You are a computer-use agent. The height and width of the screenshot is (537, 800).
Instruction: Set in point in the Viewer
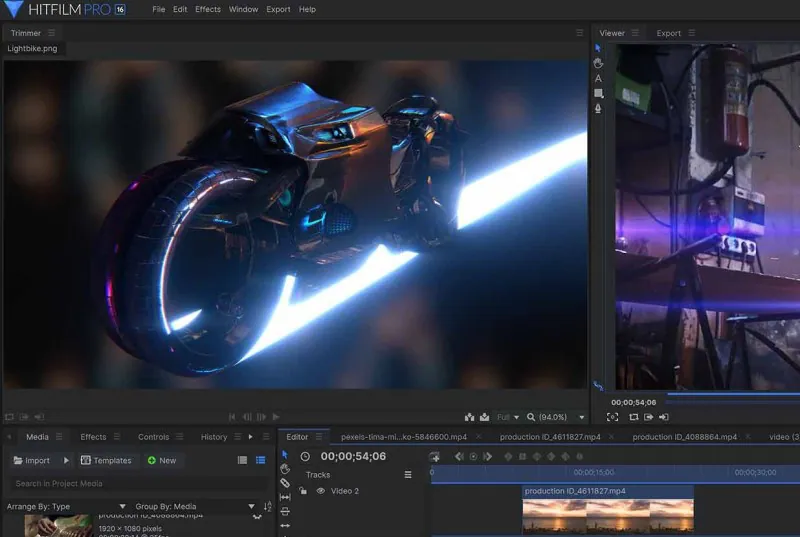click(648, 417)
